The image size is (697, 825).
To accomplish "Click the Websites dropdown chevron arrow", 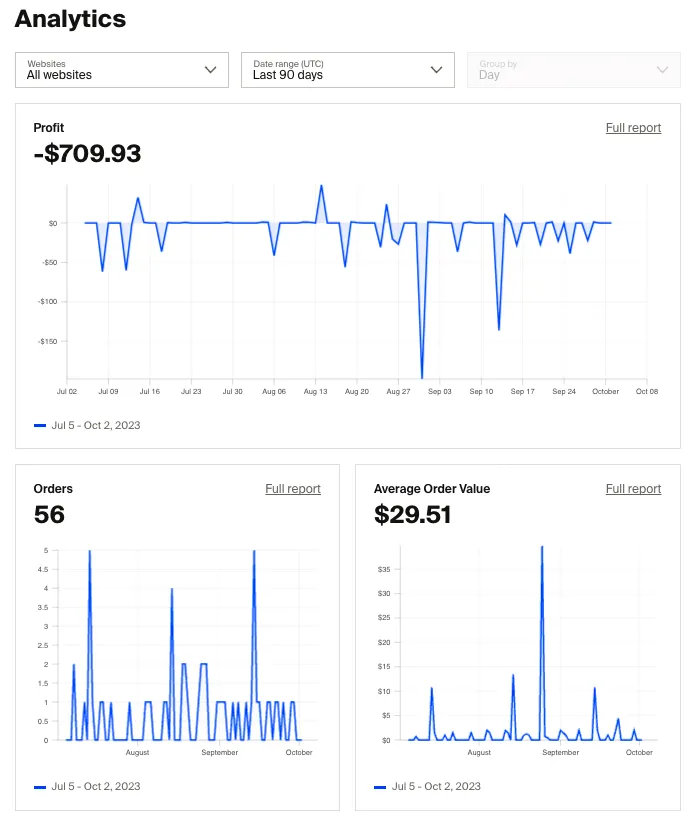I will point(210,70).
